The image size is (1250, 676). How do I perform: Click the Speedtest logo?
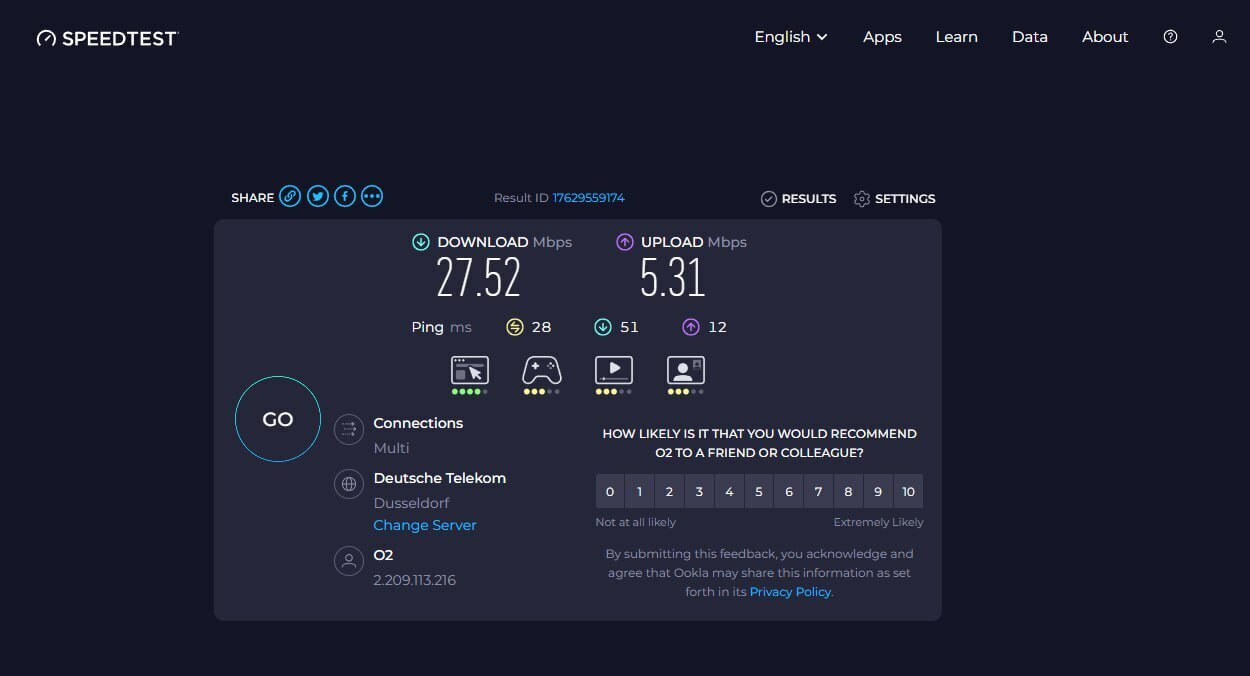click(x=107, y=38)
